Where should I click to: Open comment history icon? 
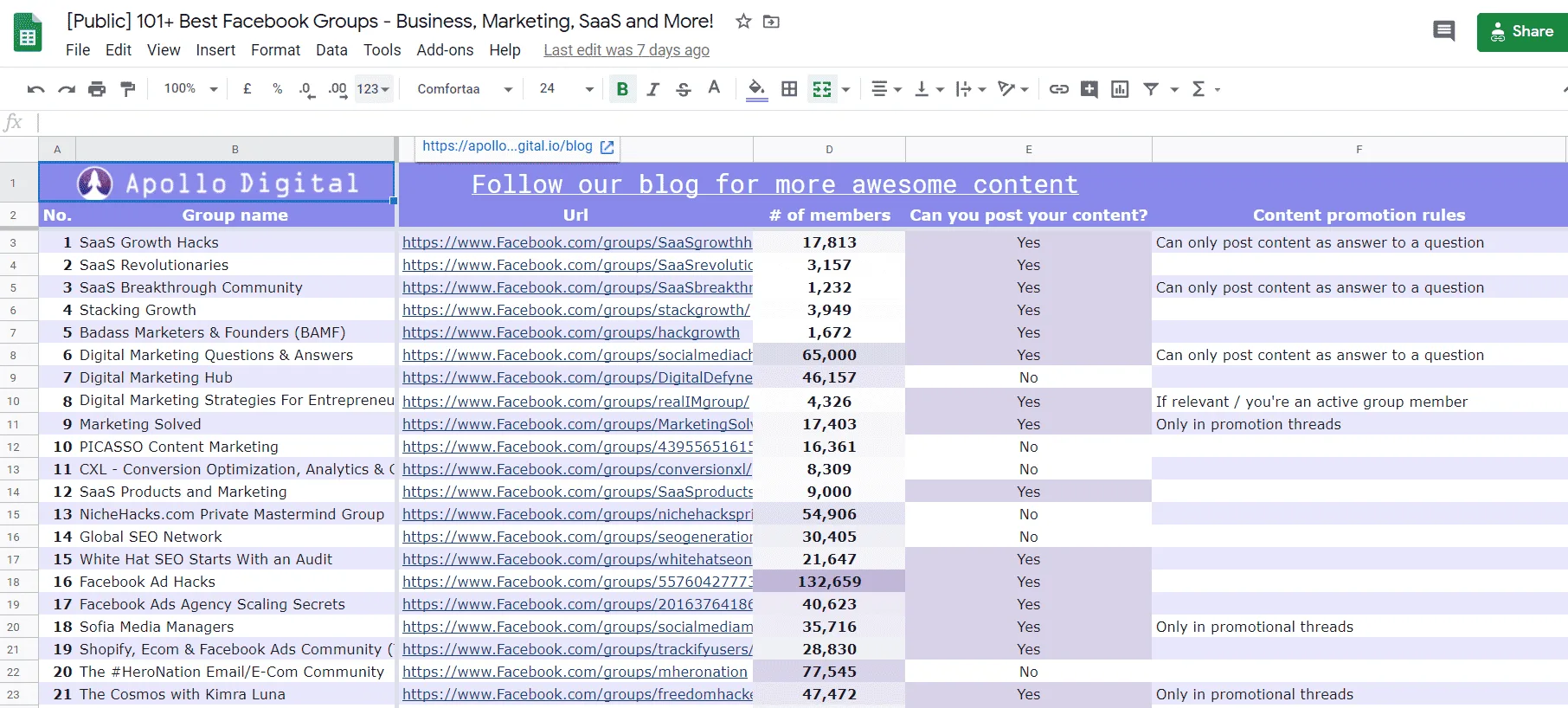(x=1443, y=32)
